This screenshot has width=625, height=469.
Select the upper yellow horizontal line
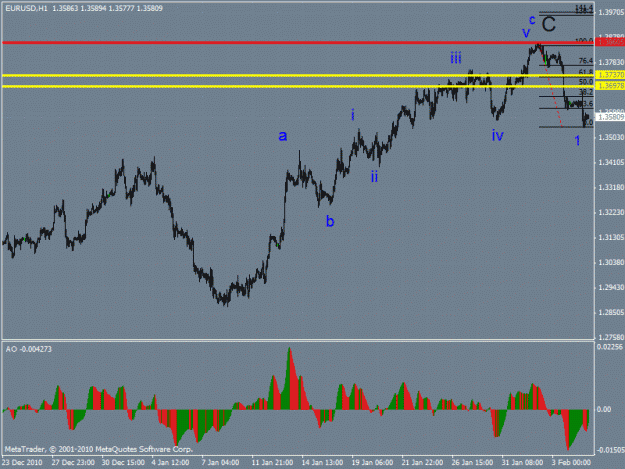click(298, 75)
